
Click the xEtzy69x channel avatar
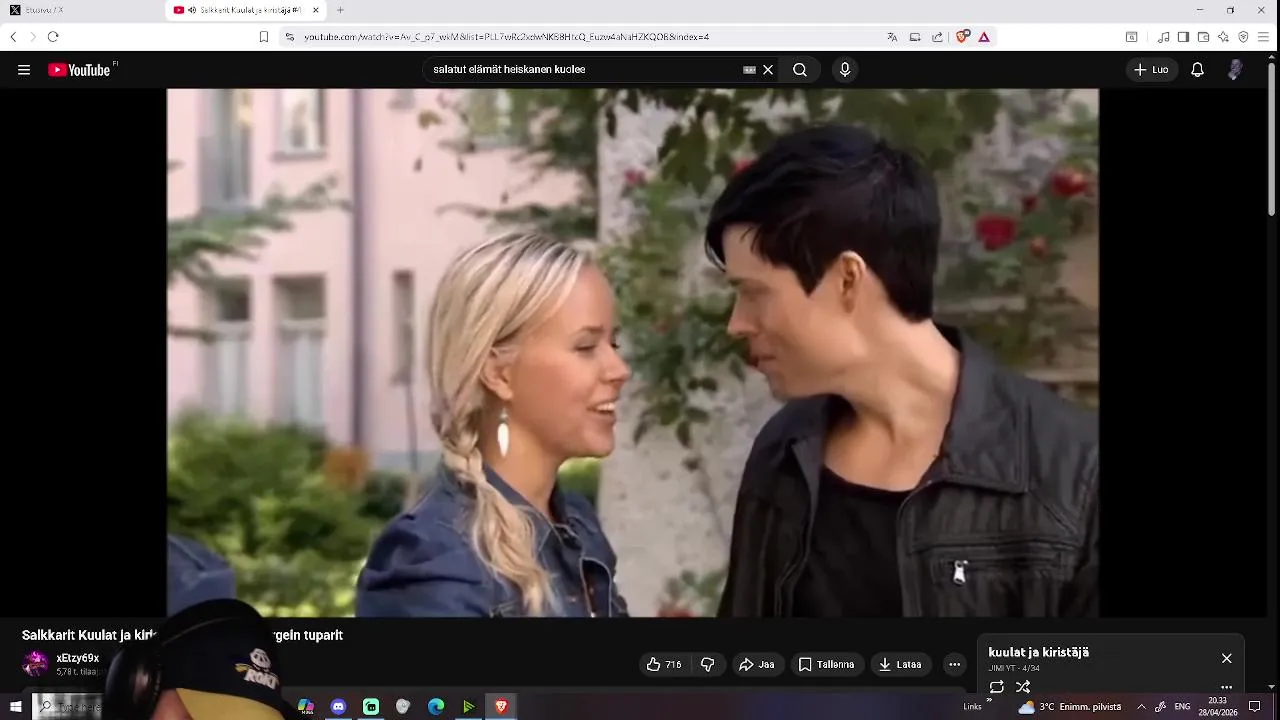35,663
